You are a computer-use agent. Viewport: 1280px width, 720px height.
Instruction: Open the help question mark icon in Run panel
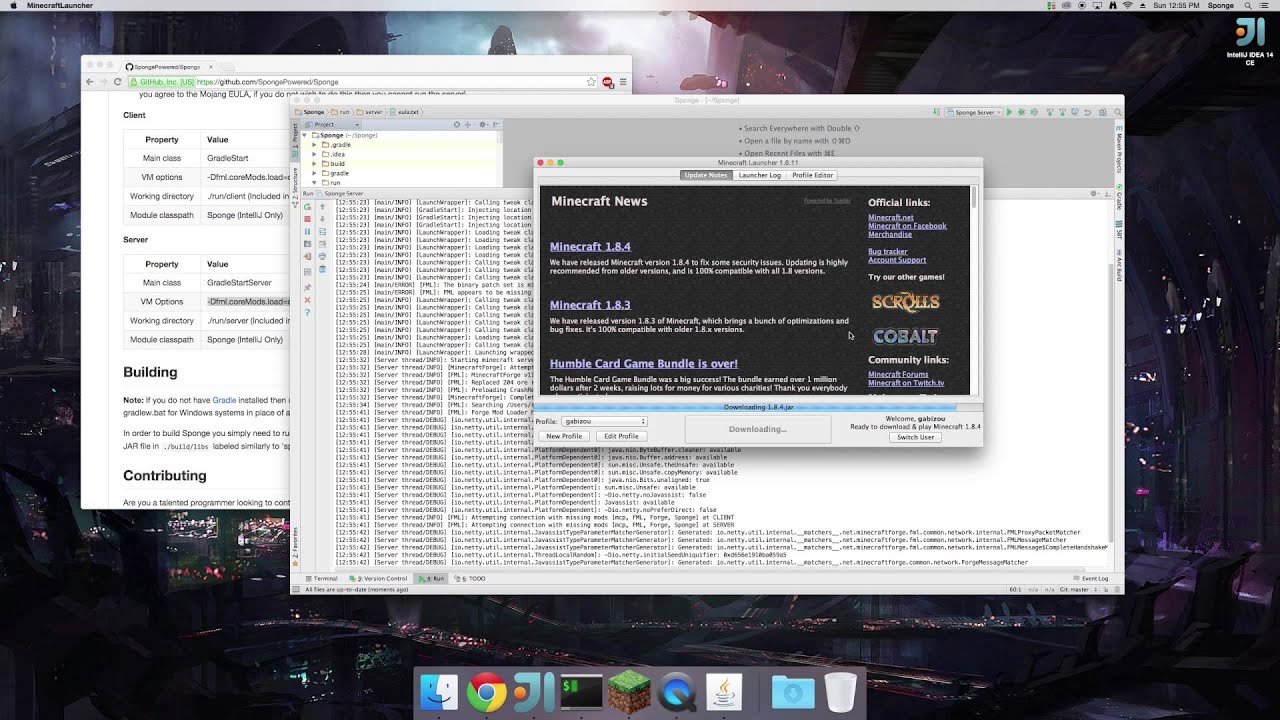click(308, 312)
